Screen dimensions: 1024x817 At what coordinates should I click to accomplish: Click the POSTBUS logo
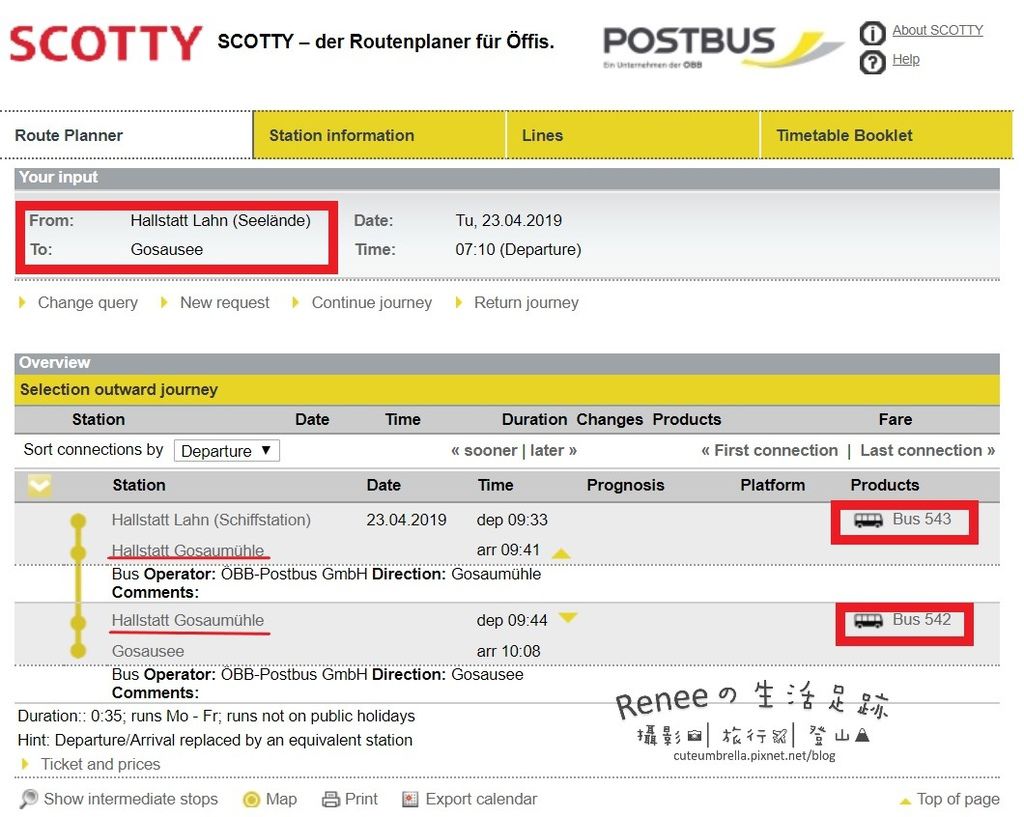tap(722, 47)
